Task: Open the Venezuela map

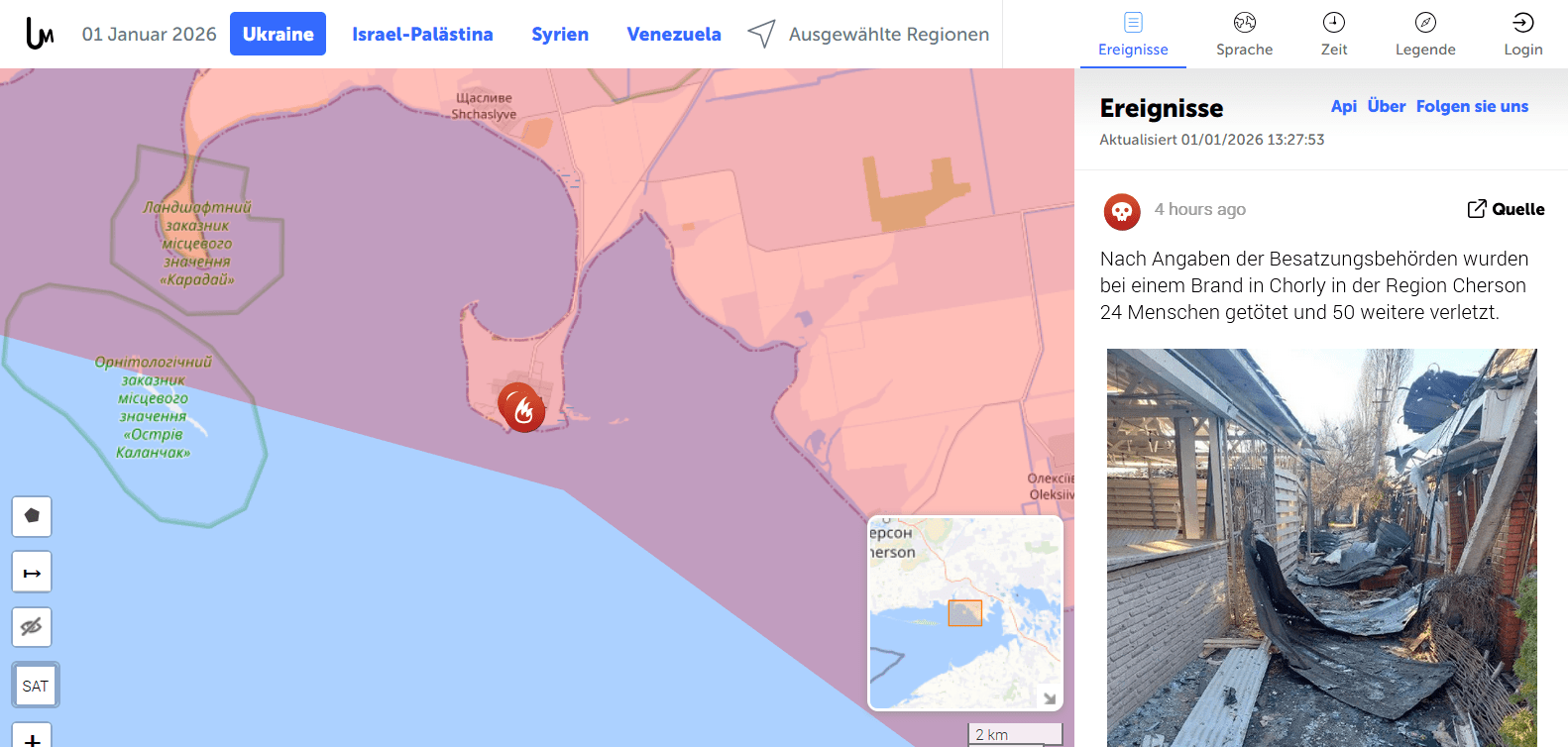Action: [x=674, y=34]
